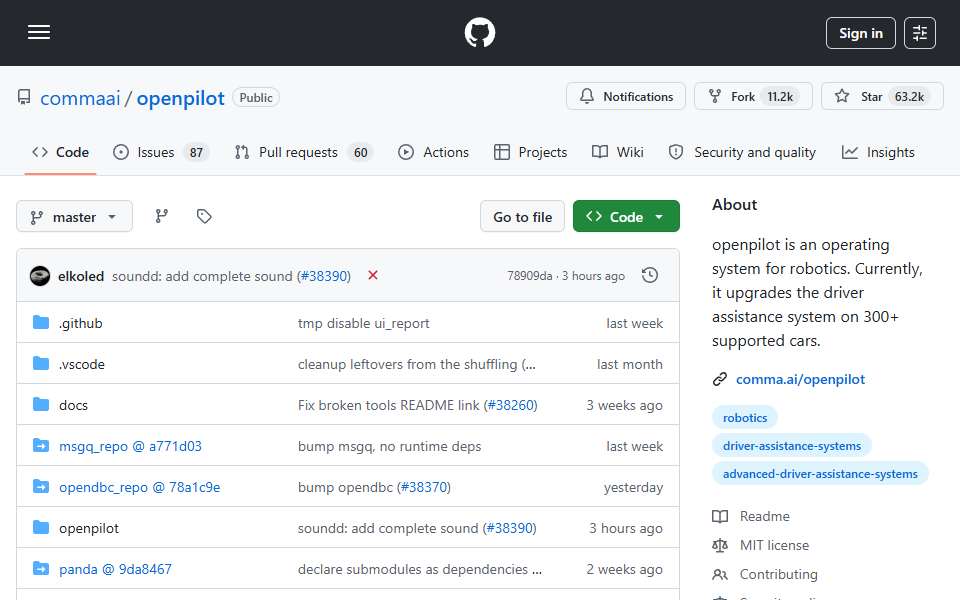This screenshot has height=600, width=960.
Task: Open the Pull requests tab
Action: pos(304,152)
